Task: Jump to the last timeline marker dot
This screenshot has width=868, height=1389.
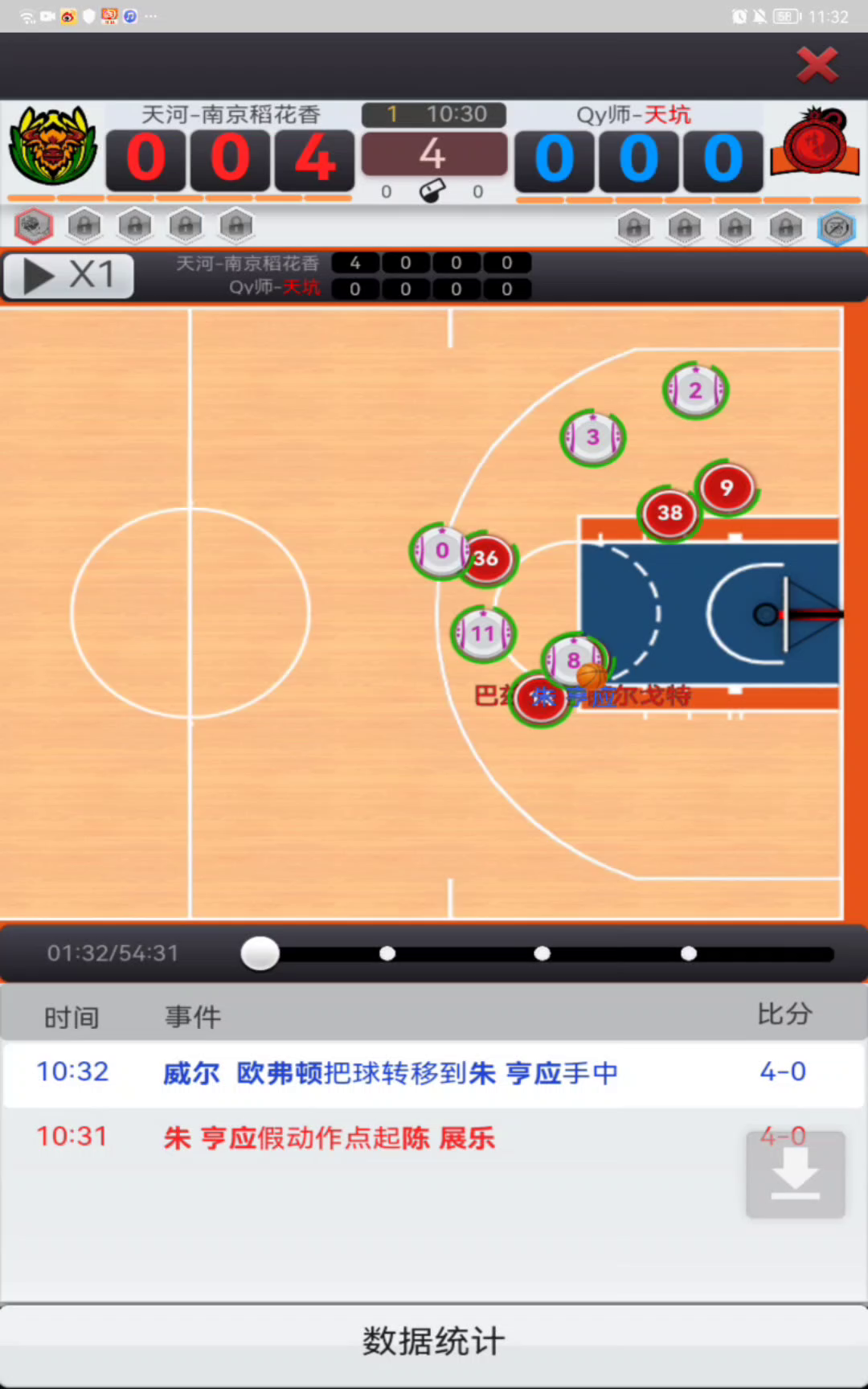Action: coord(689,953)
